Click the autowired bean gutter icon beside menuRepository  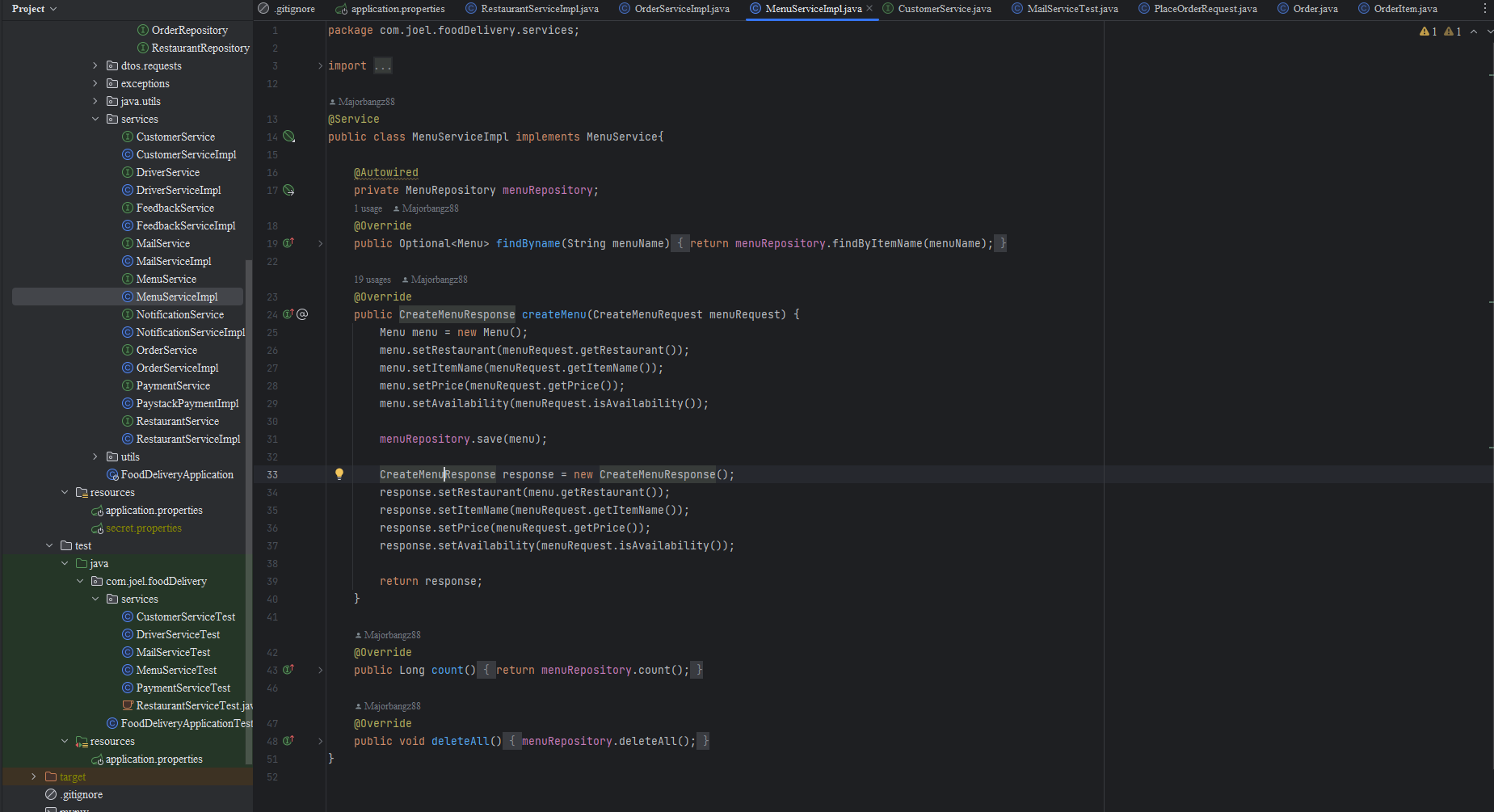click(x=288, y=190)
